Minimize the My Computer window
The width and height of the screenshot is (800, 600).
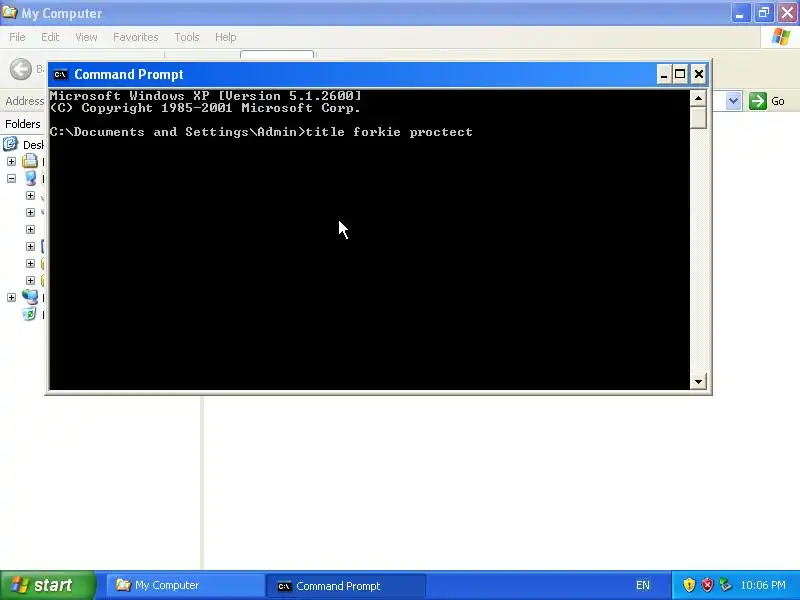coord(740,13)
